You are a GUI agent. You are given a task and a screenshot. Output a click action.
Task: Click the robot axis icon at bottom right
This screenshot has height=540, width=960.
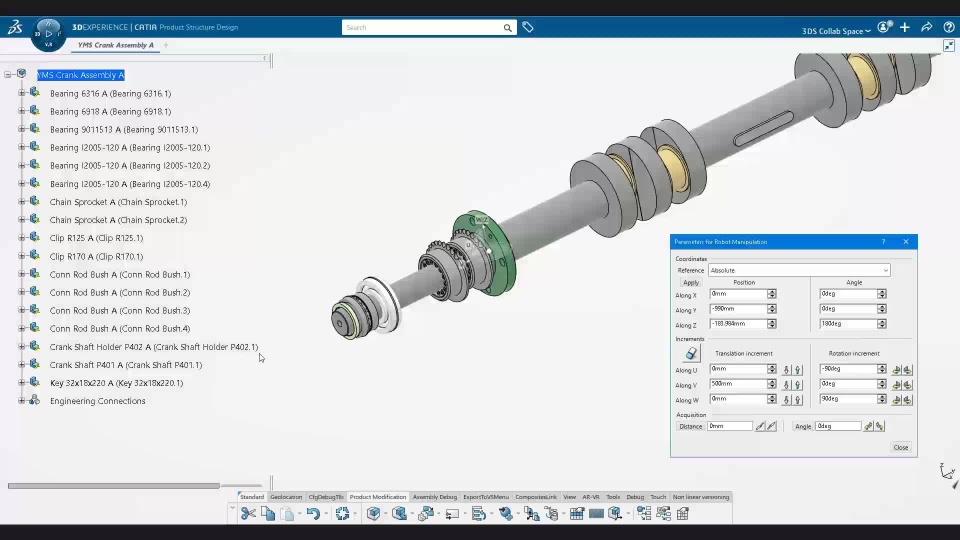point(947,472)
